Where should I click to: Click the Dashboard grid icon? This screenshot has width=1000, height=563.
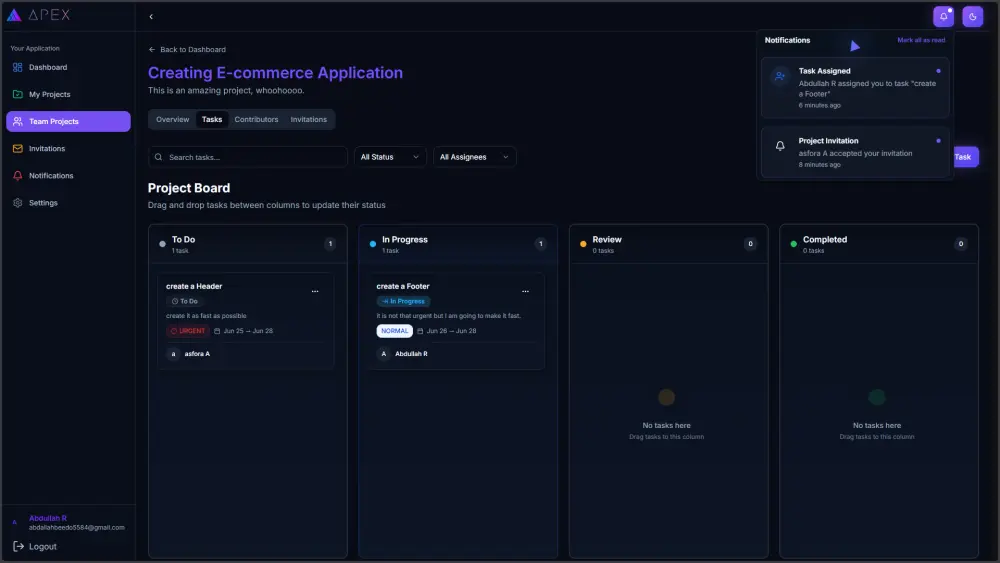click(18, 68)
